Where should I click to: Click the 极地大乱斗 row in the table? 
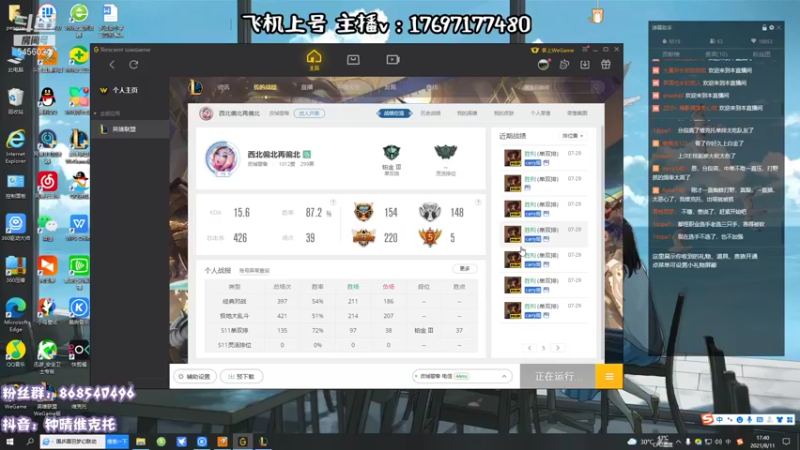point(341,316)
